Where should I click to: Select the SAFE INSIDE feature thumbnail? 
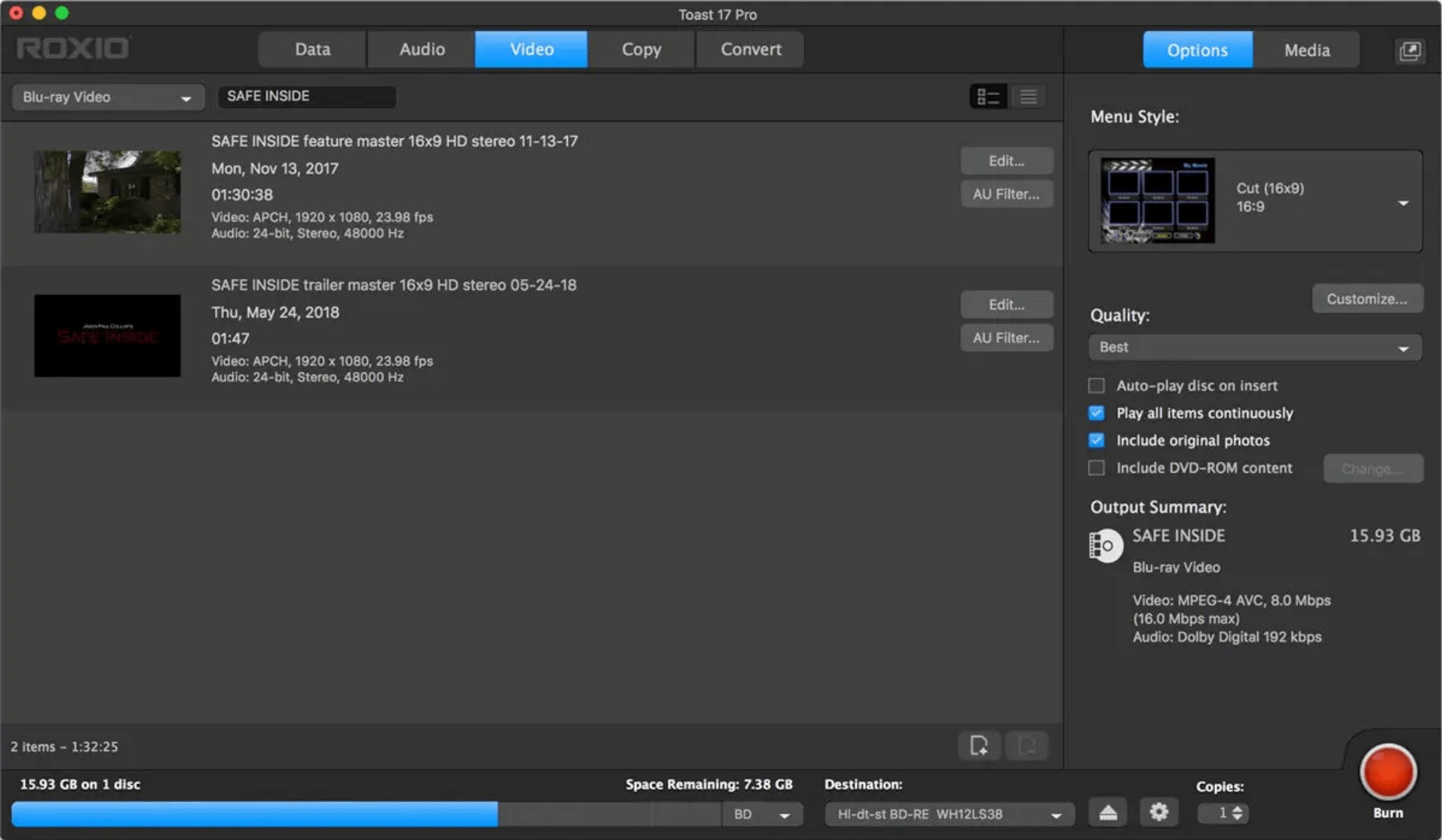[107, 192]
